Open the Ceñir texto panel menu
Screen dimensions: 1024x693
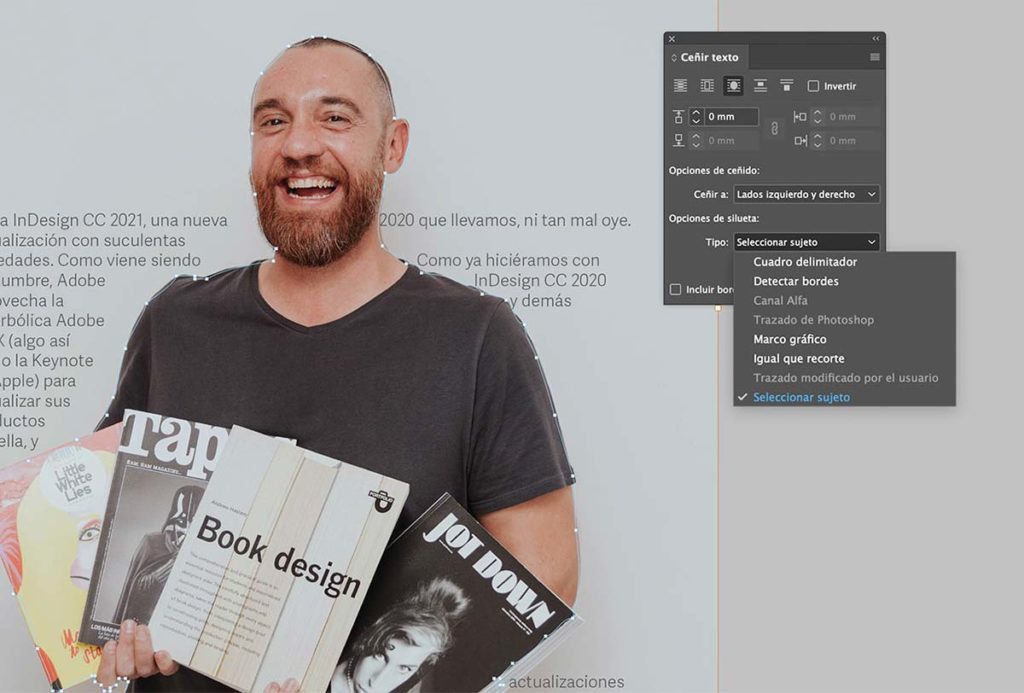point(874,57)
